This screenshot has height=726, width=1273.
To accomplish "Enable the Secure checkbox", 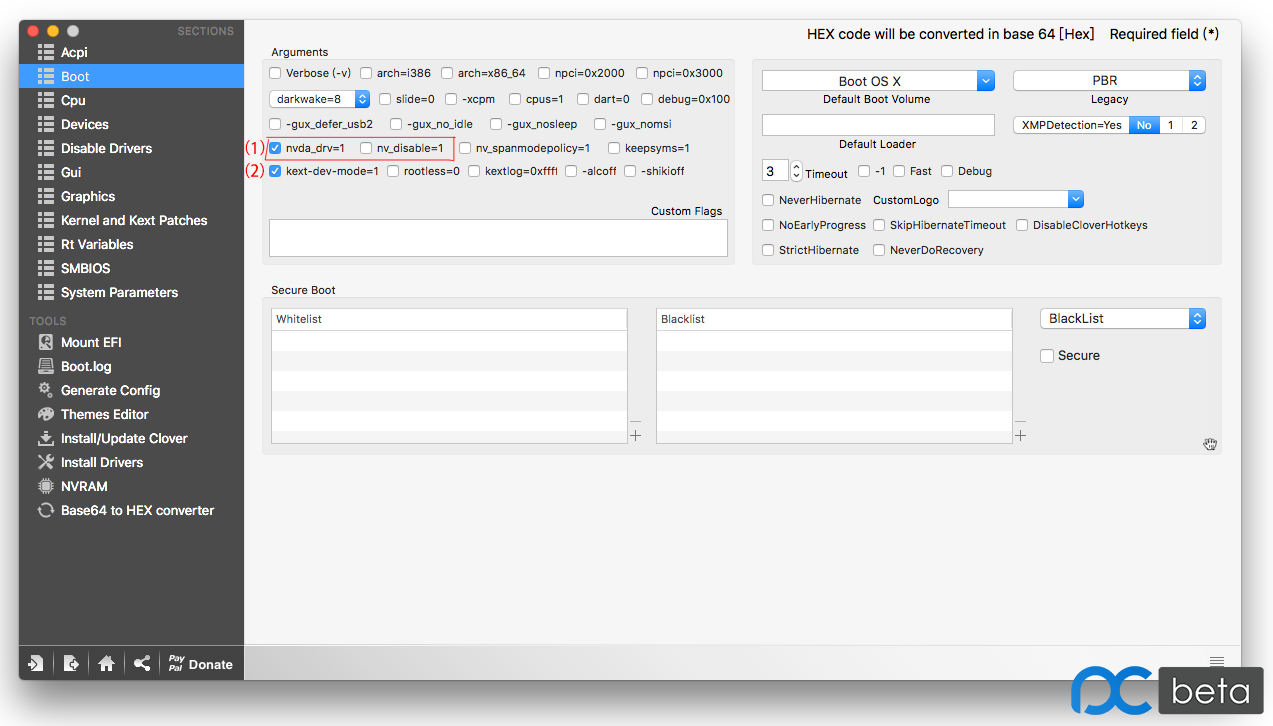I will point(1047,356).
